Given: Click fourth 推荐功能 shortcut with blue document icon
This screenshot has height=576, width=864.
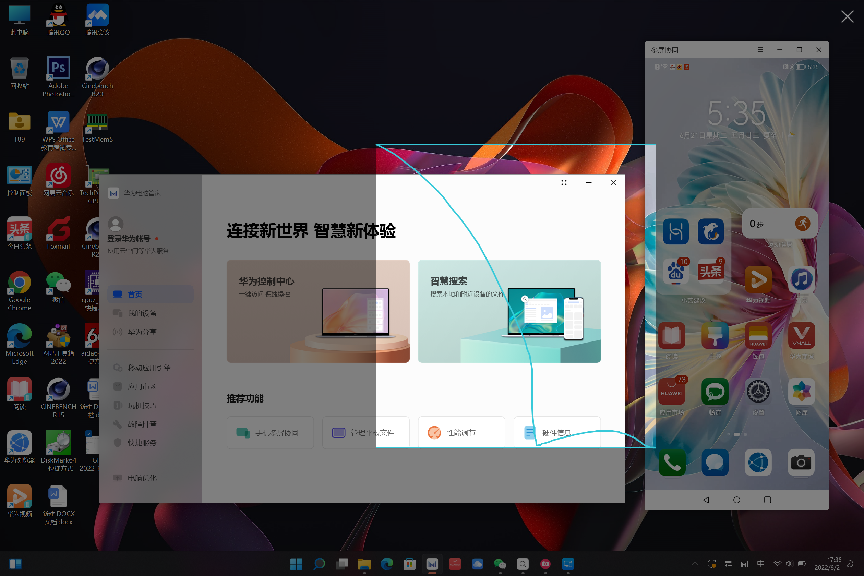Looking at the screenshot, I should [557, 433].
